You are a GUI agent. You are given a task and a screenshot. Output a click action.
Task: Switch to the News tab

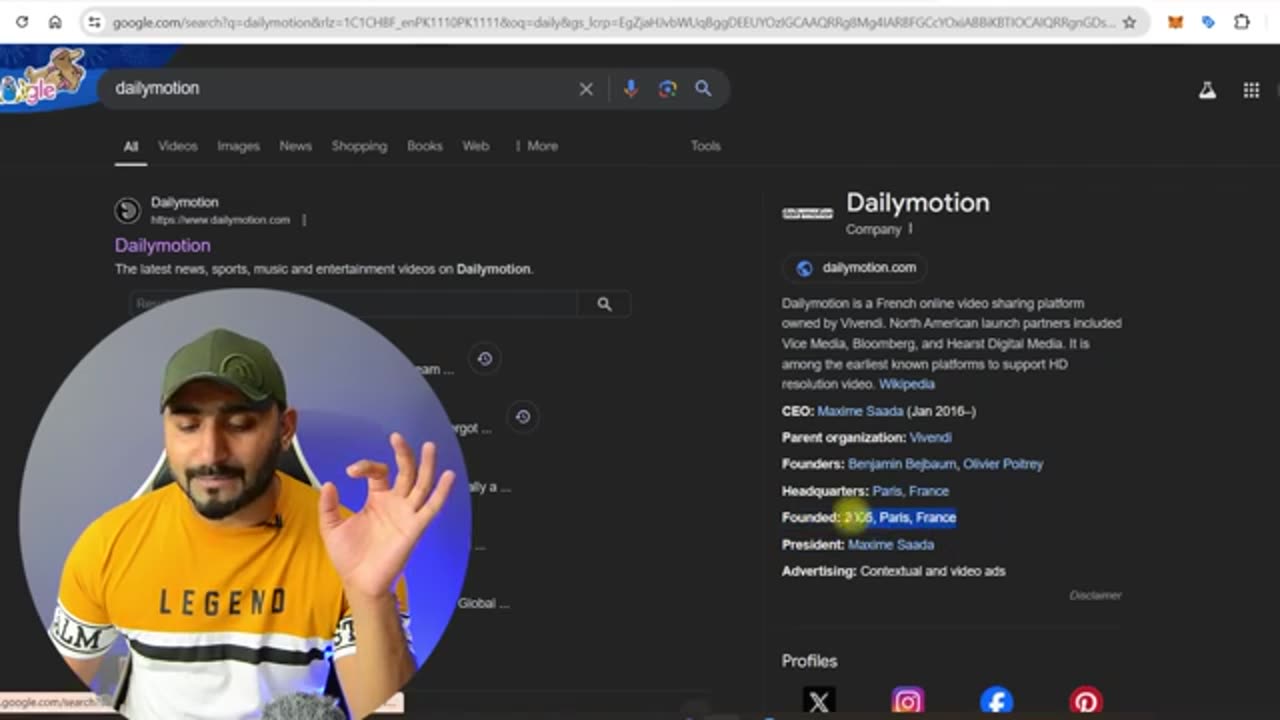(295, 146)
